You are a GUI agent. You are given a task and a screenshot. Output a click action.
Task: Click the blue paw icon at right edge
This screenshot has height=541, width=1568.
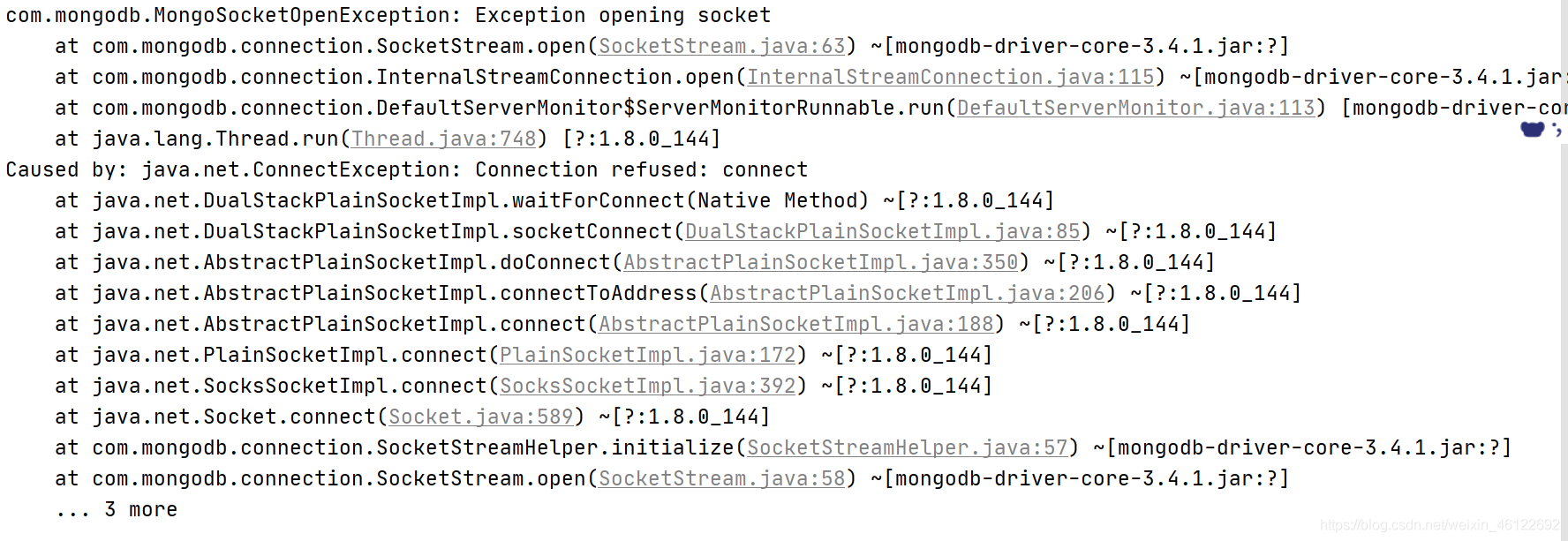[1533, 129]
